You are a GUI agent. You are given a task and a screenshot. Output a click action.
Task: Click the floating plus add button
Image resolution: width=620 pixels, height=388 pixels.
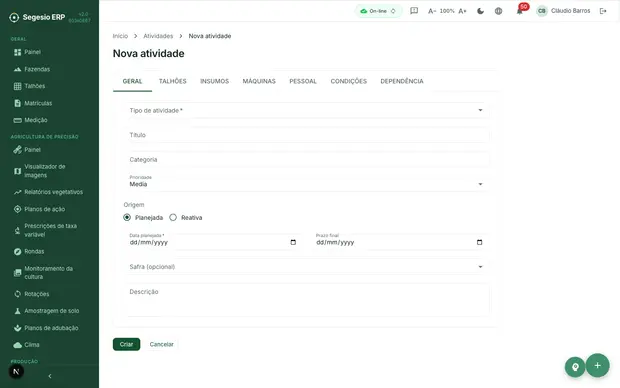tap(597, 365)
